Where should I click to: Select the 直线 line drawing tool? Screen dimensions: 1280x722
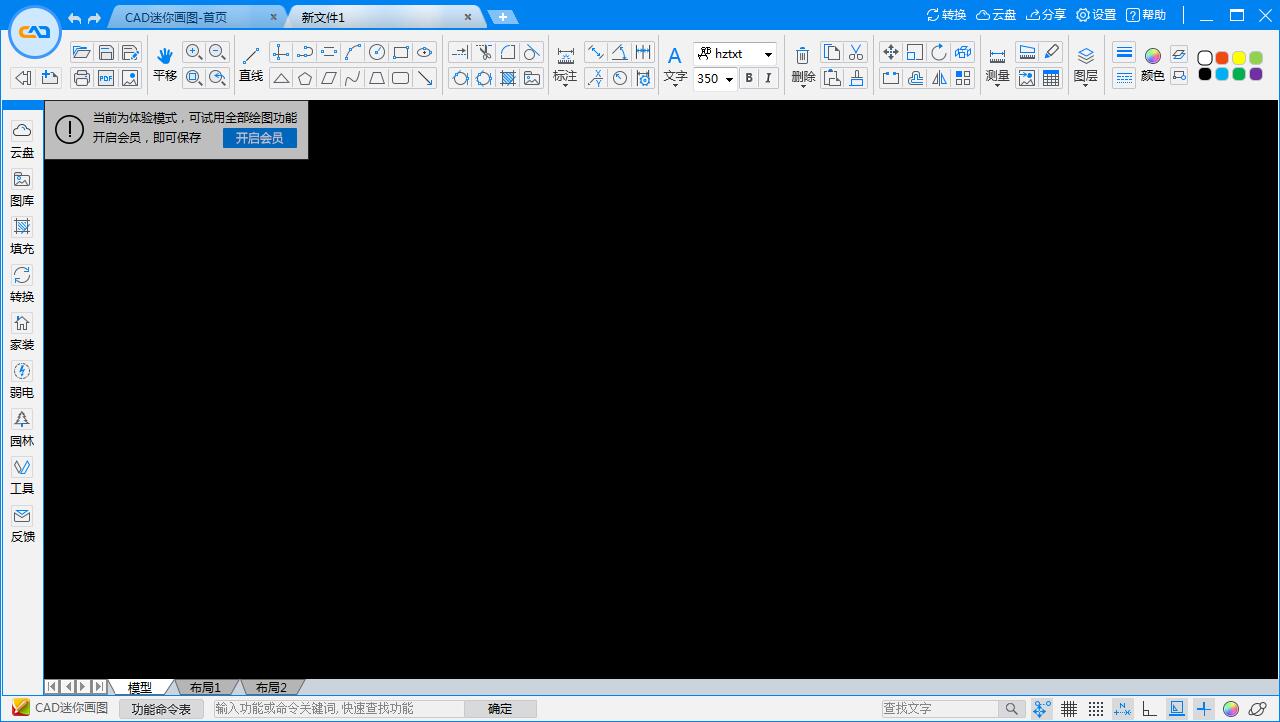coord(251,64)
